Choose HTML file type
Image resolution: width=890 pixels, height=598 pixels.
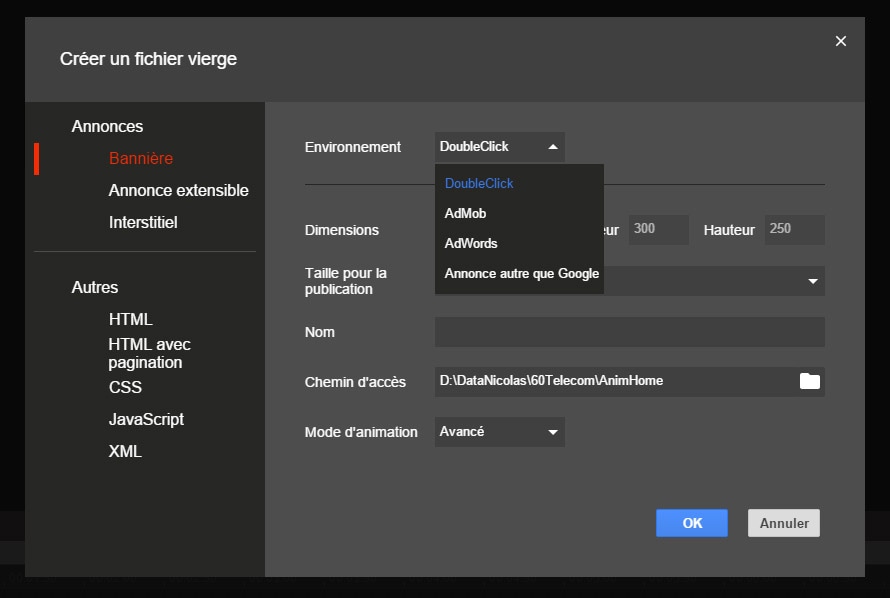(x=131, y=319)
